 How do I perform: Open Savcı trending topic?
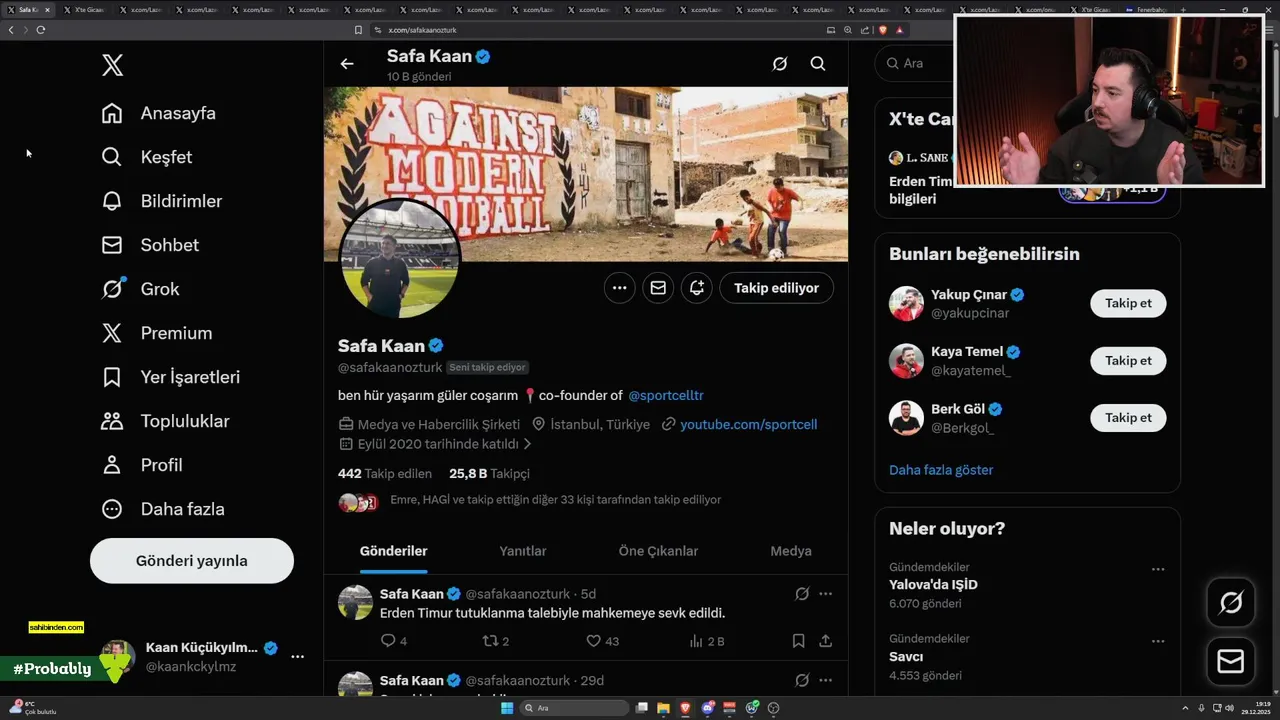(906, 657)
